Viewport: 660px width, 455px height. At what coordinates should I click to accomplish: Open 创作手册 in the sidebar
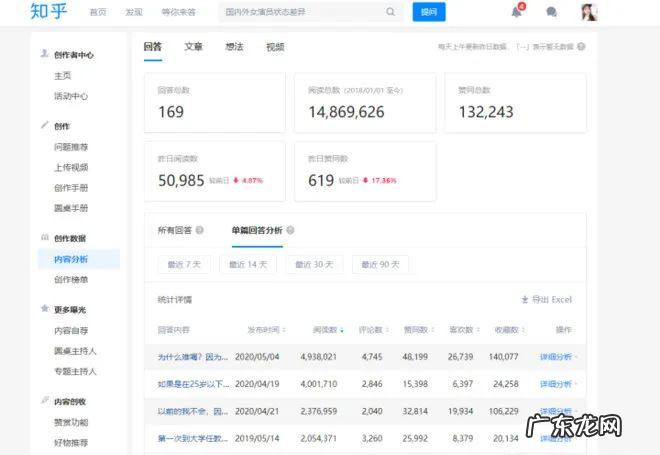71,188
